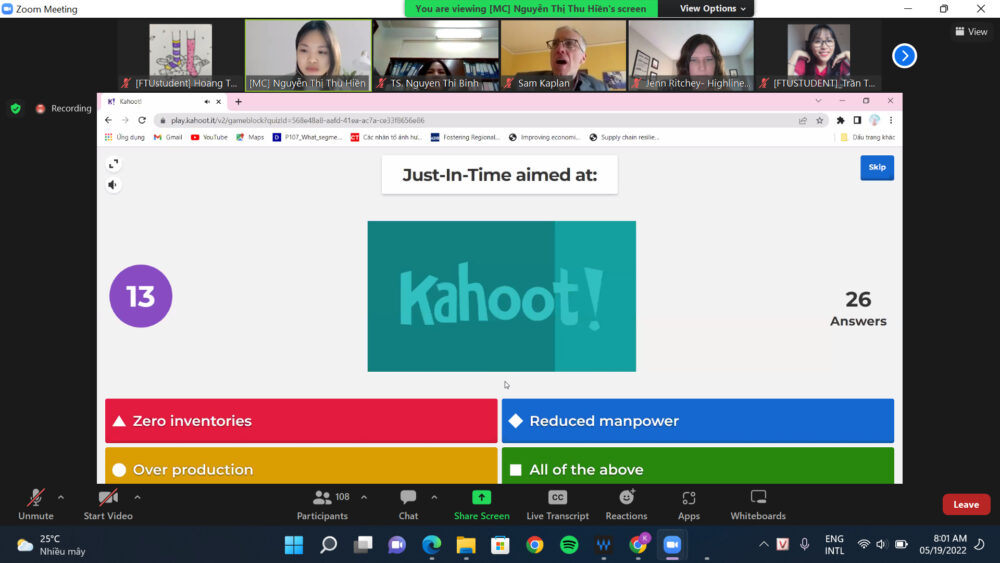Go forward in the shared browser
This screenshot has height=563, width=1000.
coord(125,120)
